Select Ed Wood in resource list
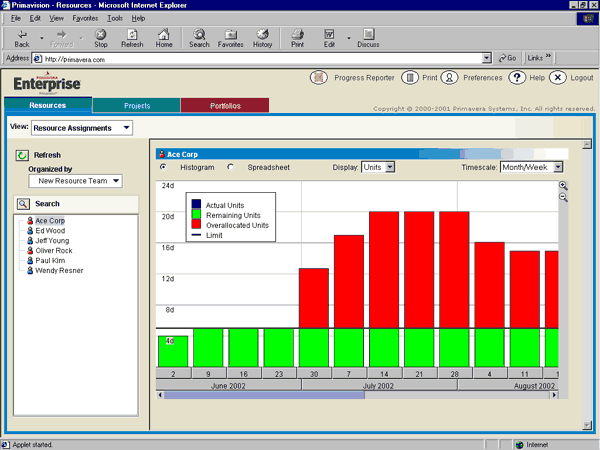Viewport: 600px width, 450px height. coord(50,231)
